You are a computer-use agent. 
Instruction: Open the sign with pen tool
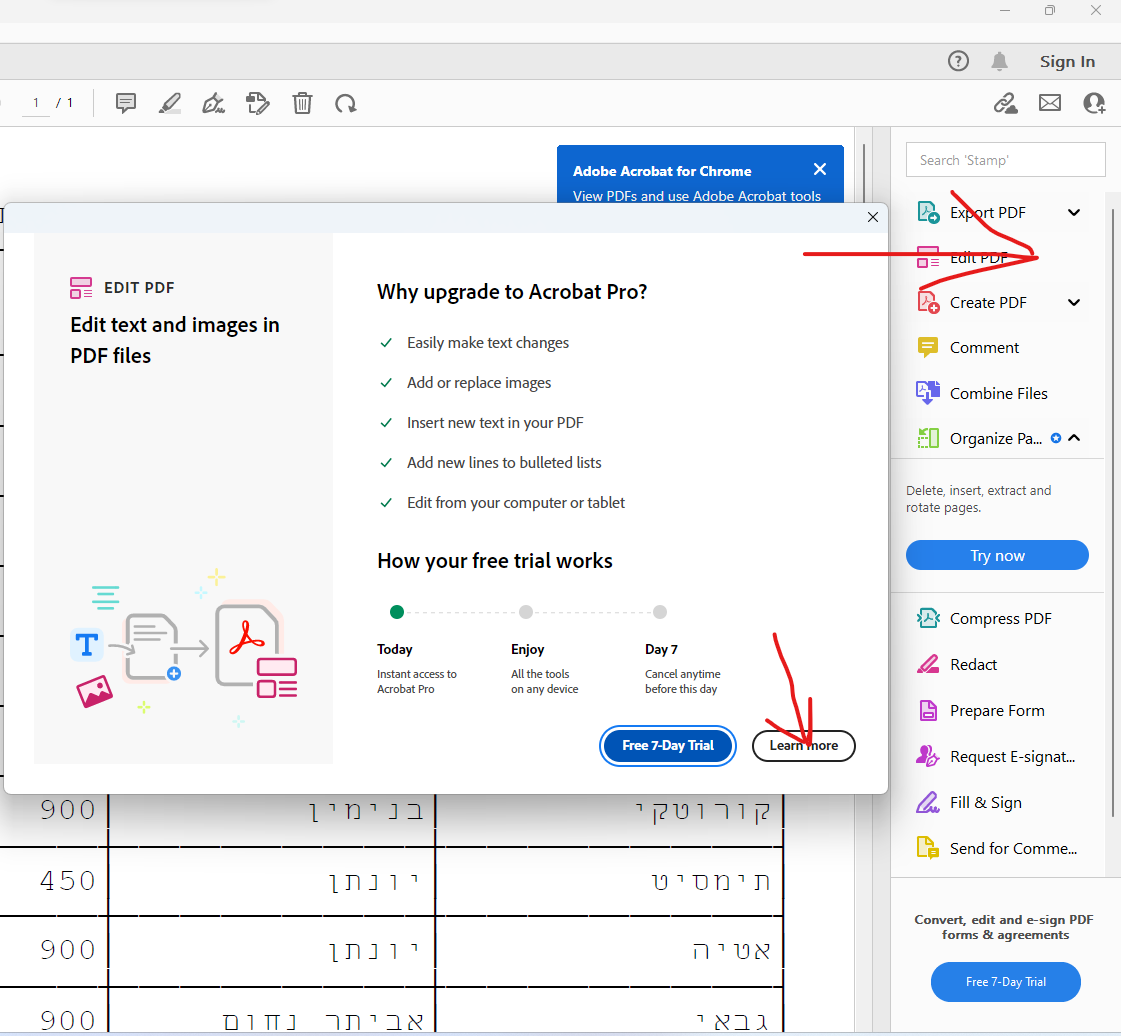213,104
